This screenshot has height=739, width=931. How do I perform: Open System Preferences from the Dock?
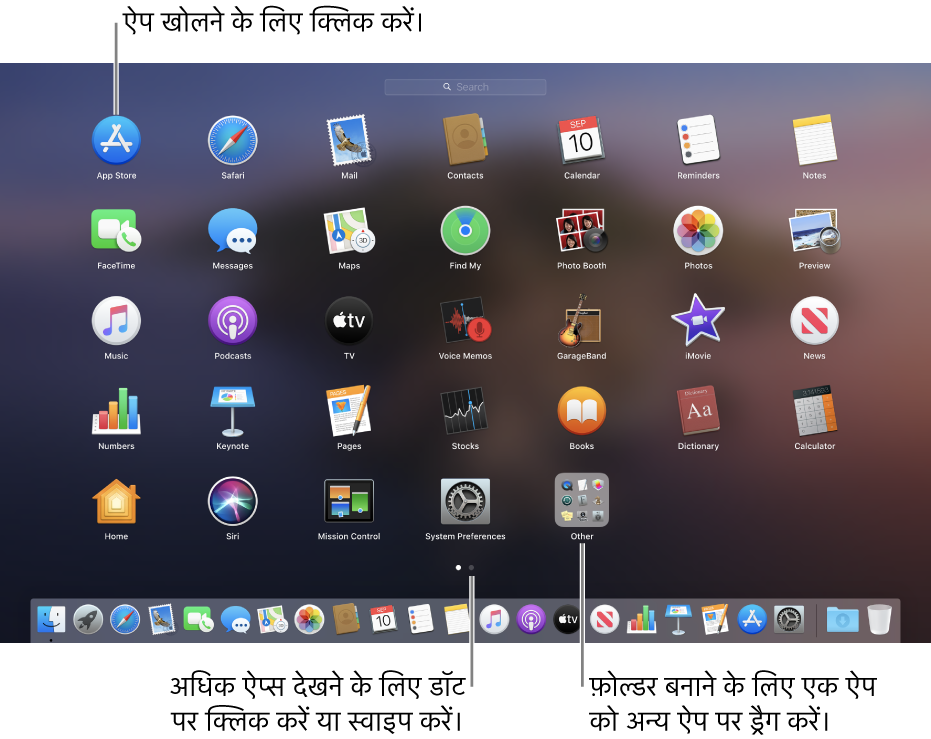789,620
